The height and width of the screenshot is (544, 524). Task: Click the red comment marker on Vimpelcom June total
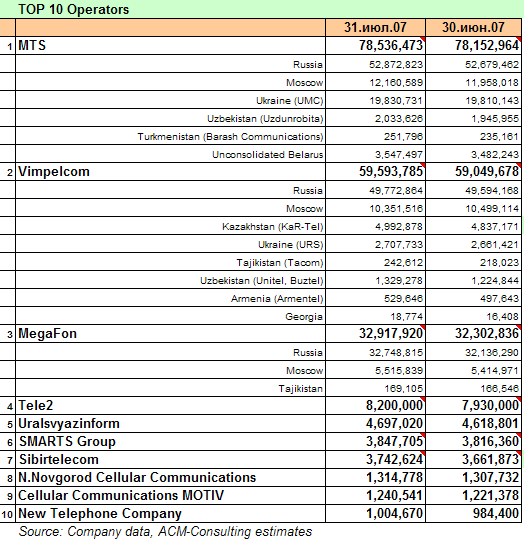click(x=519, y=165)
